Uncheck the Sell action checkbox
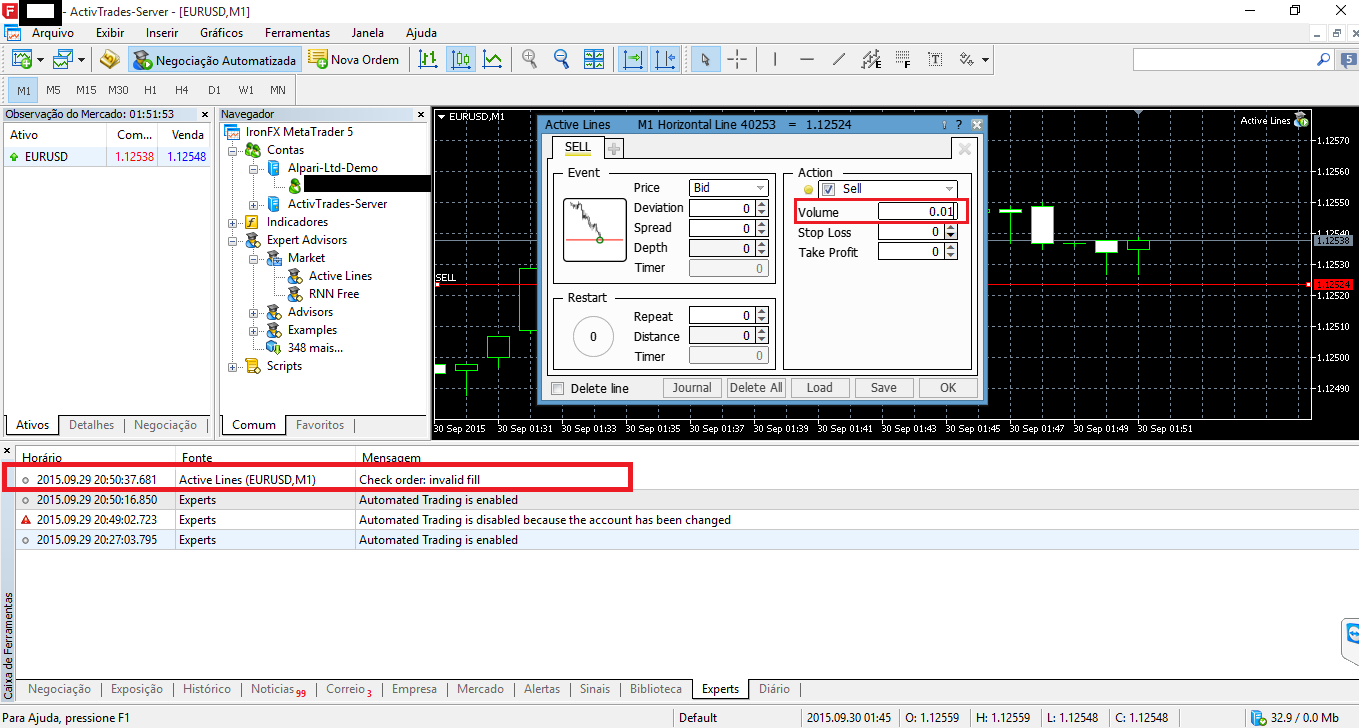The image size is (1359, 728). click(828, 189)
